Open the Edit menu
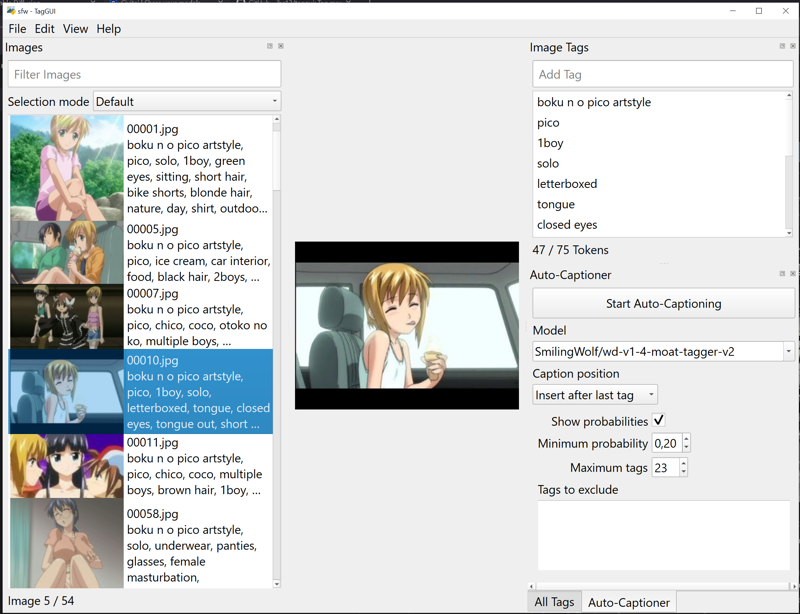The image size is (800, 614). [44, 29]
